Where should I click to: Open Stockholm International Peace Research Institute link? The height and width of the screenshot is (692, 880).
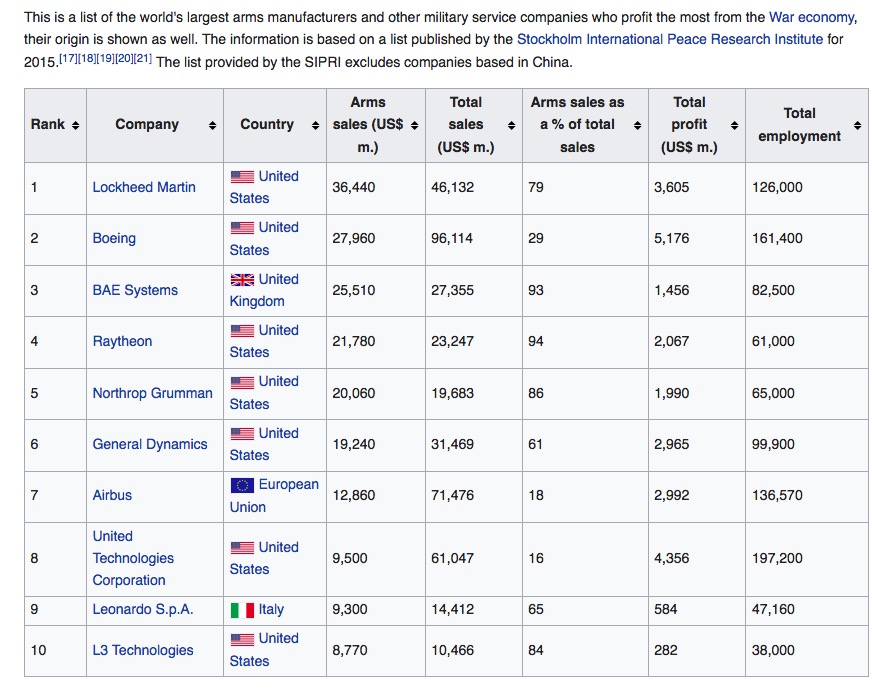coord(670,39)
